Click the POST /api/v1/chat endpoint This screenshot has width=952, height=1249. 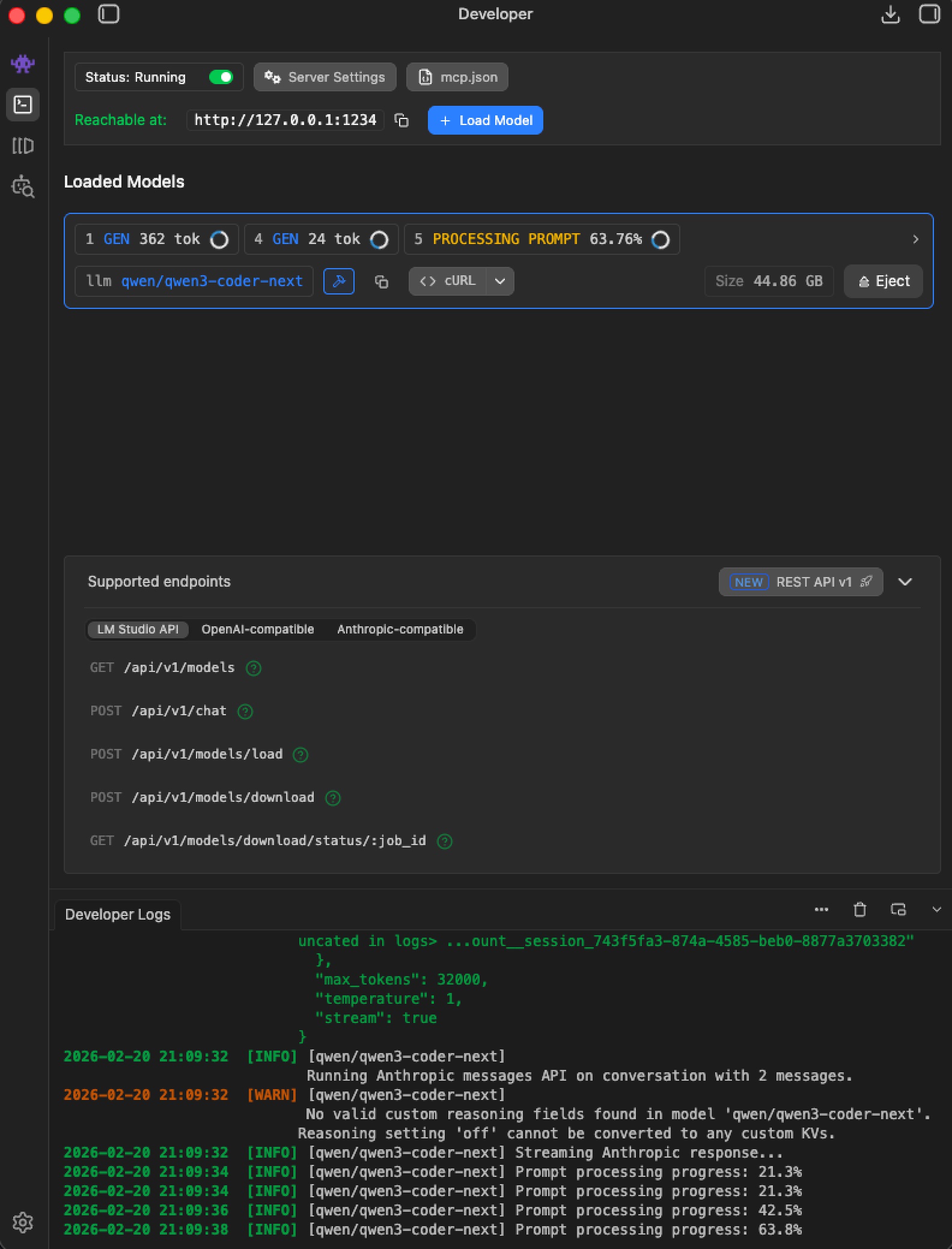coord(159,711)
